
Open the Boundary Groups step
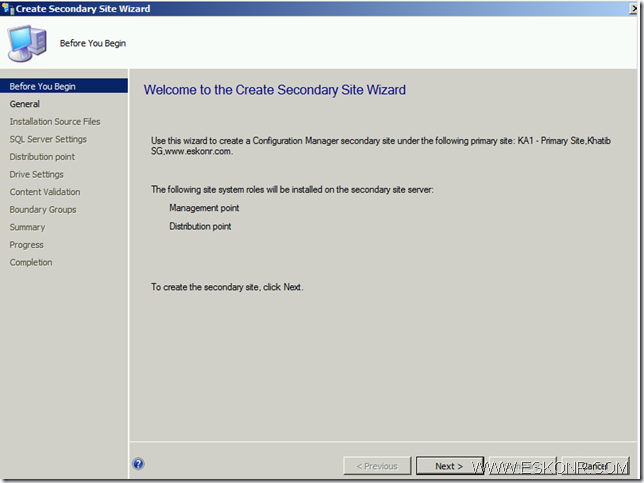[x=43, y=209]
